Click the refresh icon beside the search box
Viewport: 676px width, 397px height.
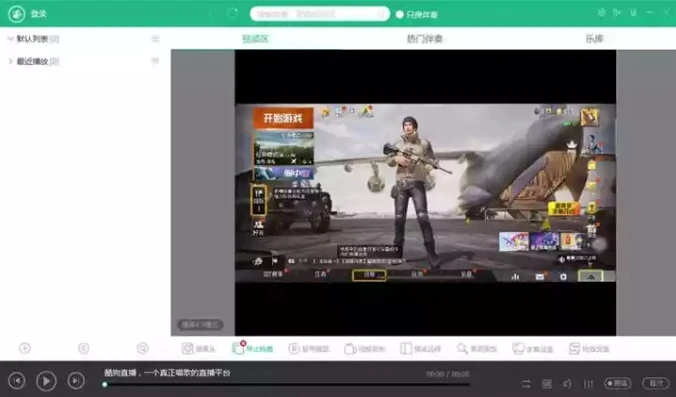coord(232,13)
